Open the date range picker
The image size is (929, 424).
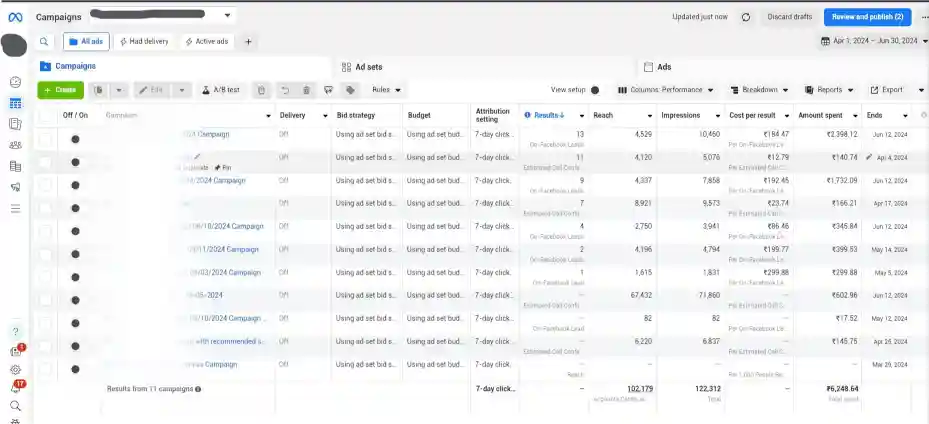pos(874,41)
